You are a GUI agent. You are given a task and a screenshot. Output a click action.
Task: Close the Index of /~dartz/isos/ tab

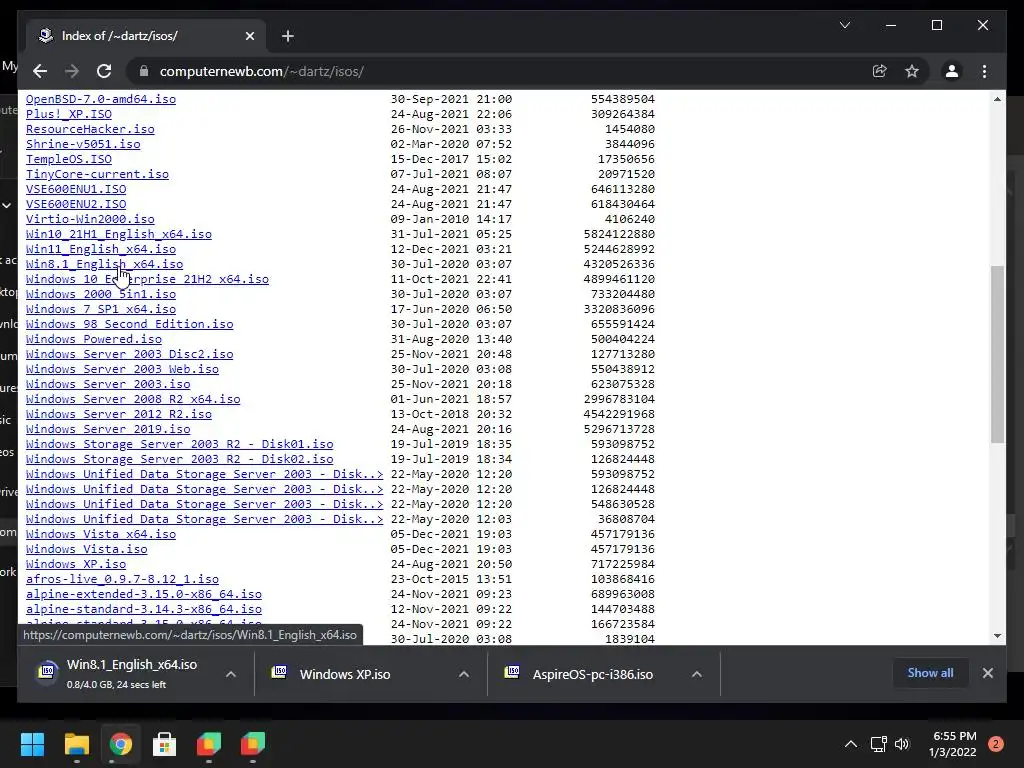(x=249, y=36)
